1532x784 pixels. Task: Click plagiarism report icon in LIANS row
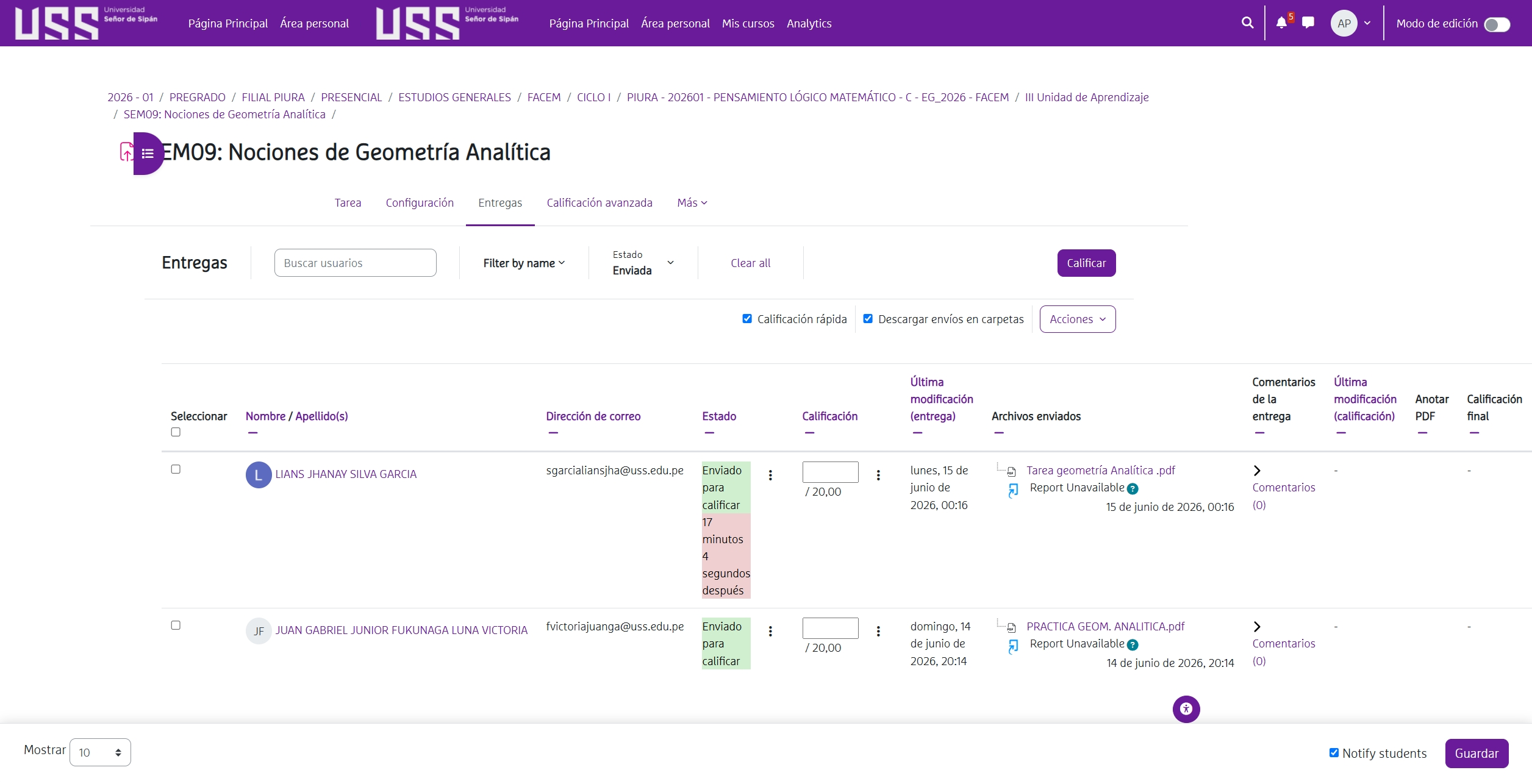pos(1013,490)
